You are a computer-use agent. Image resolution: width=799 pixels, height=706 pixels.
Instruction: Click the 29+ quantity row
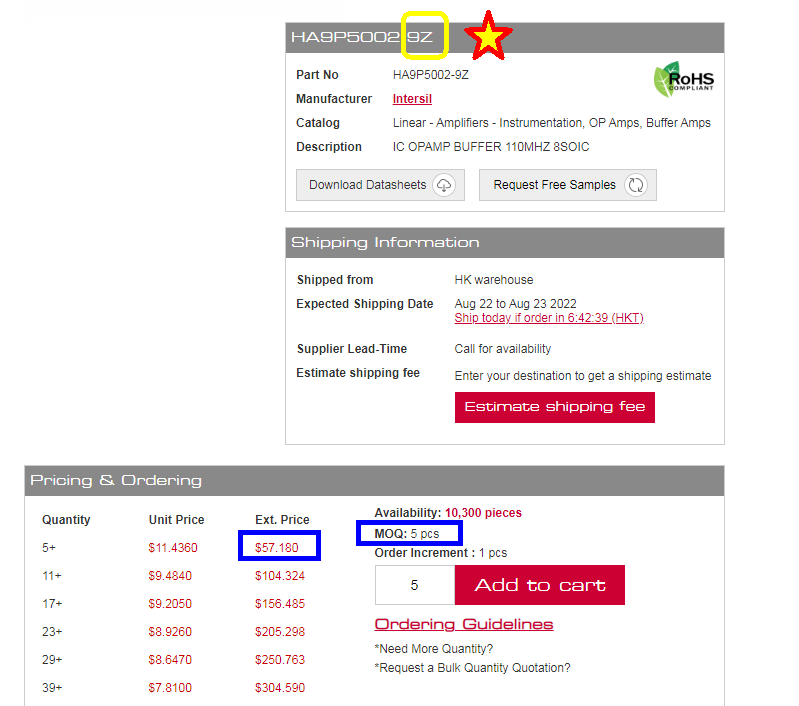click(52, 660)
